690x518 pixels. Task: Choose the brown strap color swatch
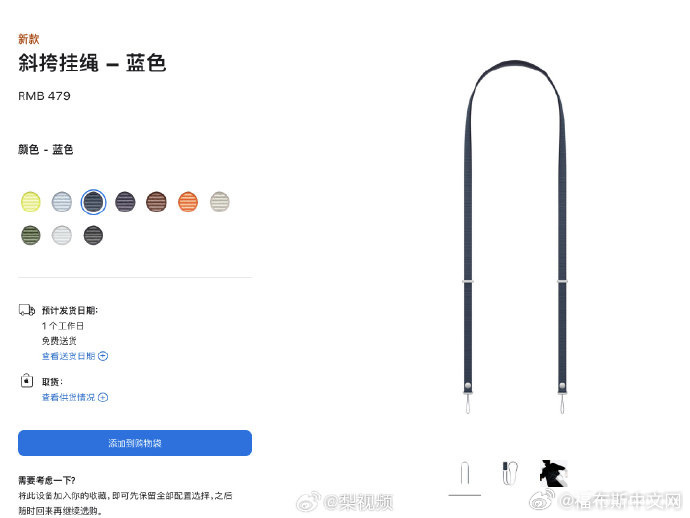(157, 202)
